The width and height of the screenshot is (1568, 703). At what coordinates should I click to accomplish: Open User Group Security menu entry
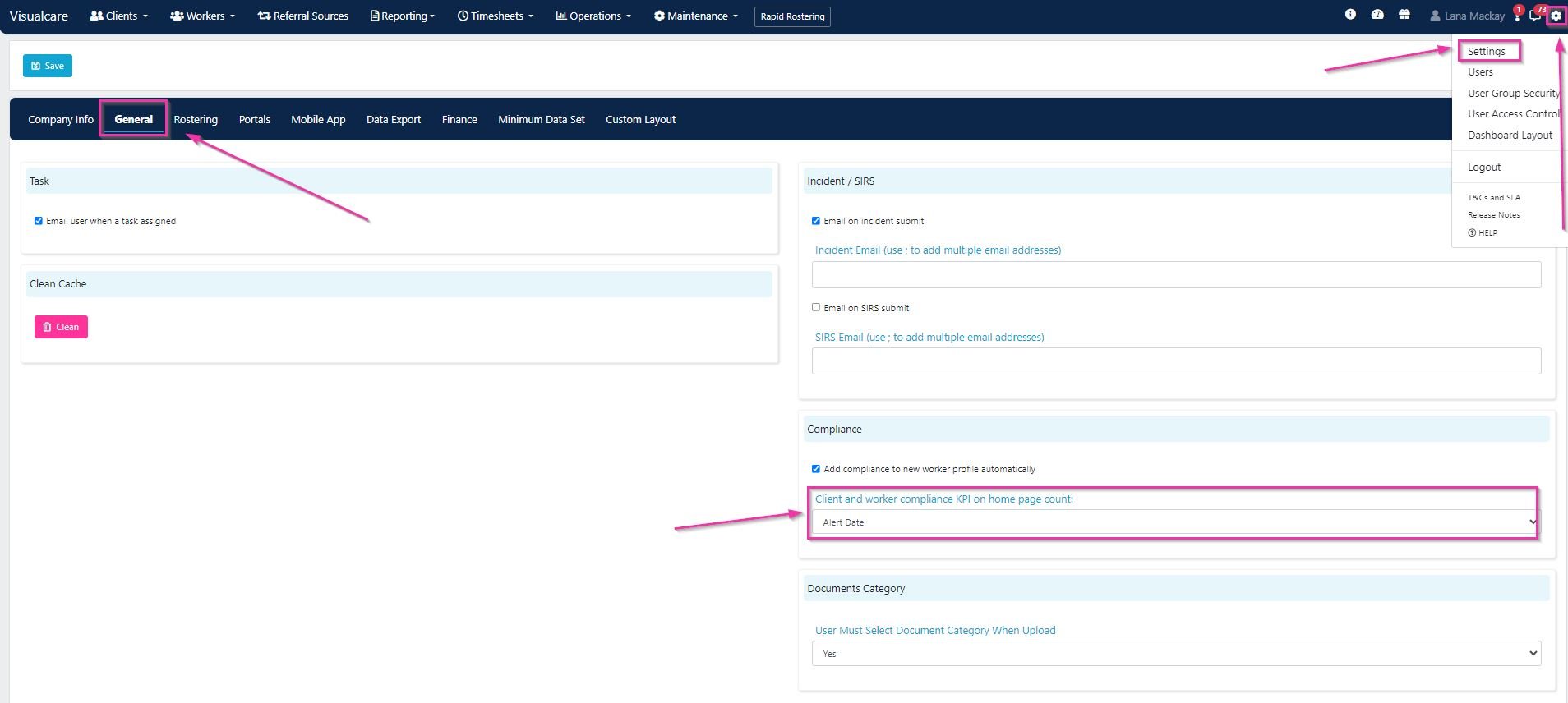point(1514,93)
